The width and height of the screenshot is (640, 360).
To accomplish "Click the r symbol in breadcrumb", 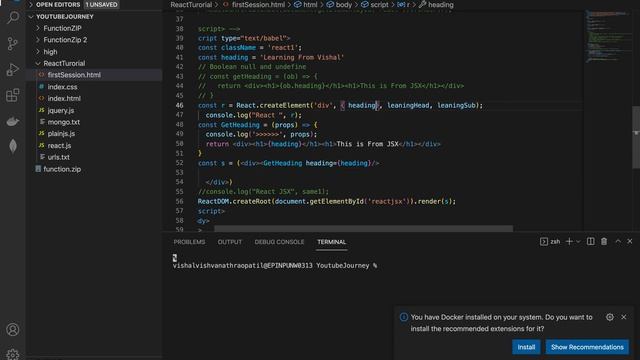I will [408, 5].
